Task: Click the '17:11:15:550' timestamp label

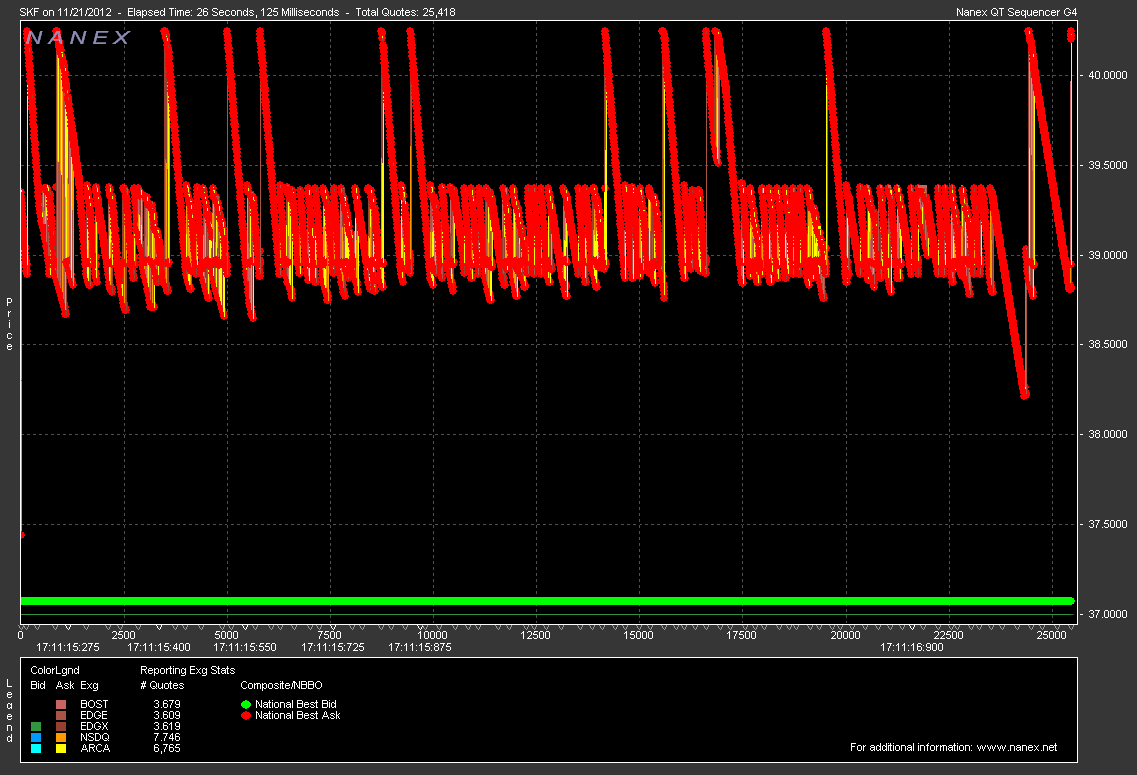Action: coord(245,647)
